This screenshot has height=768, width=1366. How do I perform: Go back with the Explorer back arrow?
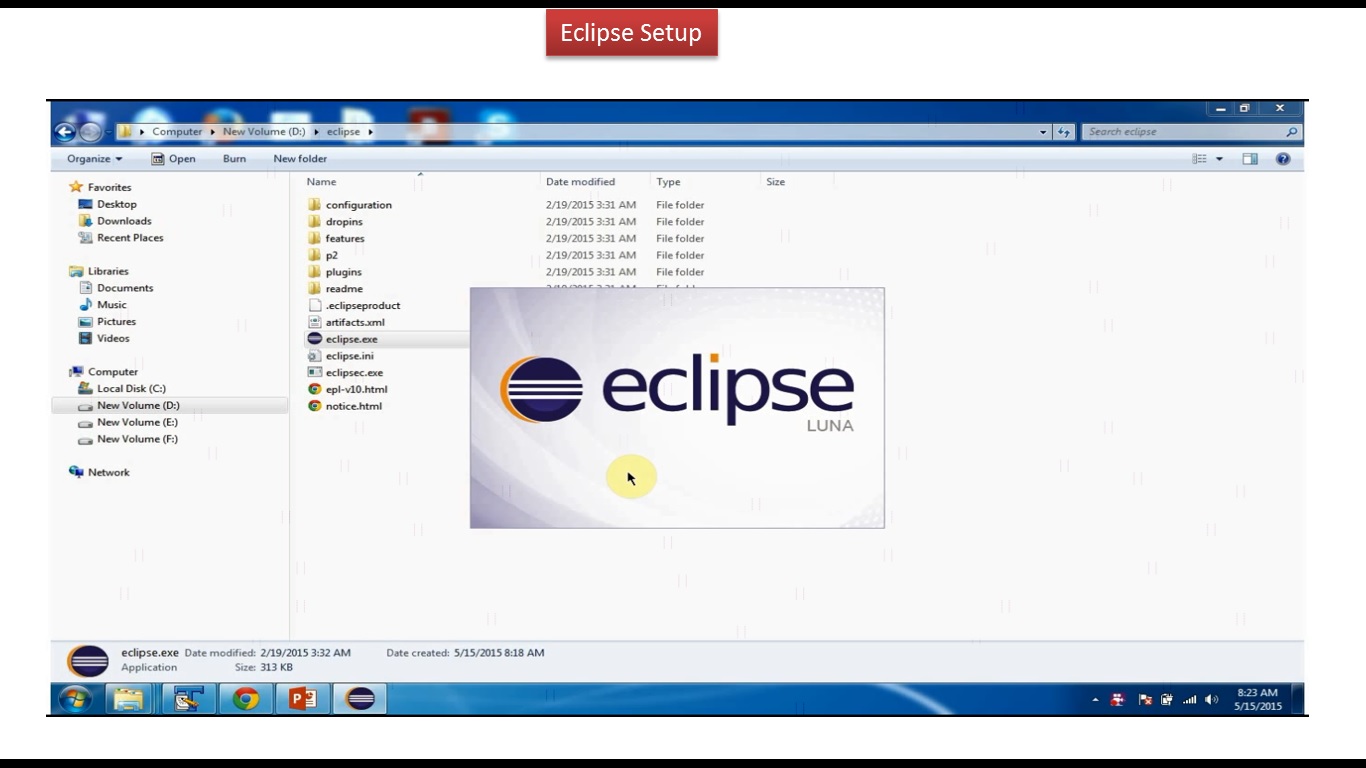[x=65, y=132]
